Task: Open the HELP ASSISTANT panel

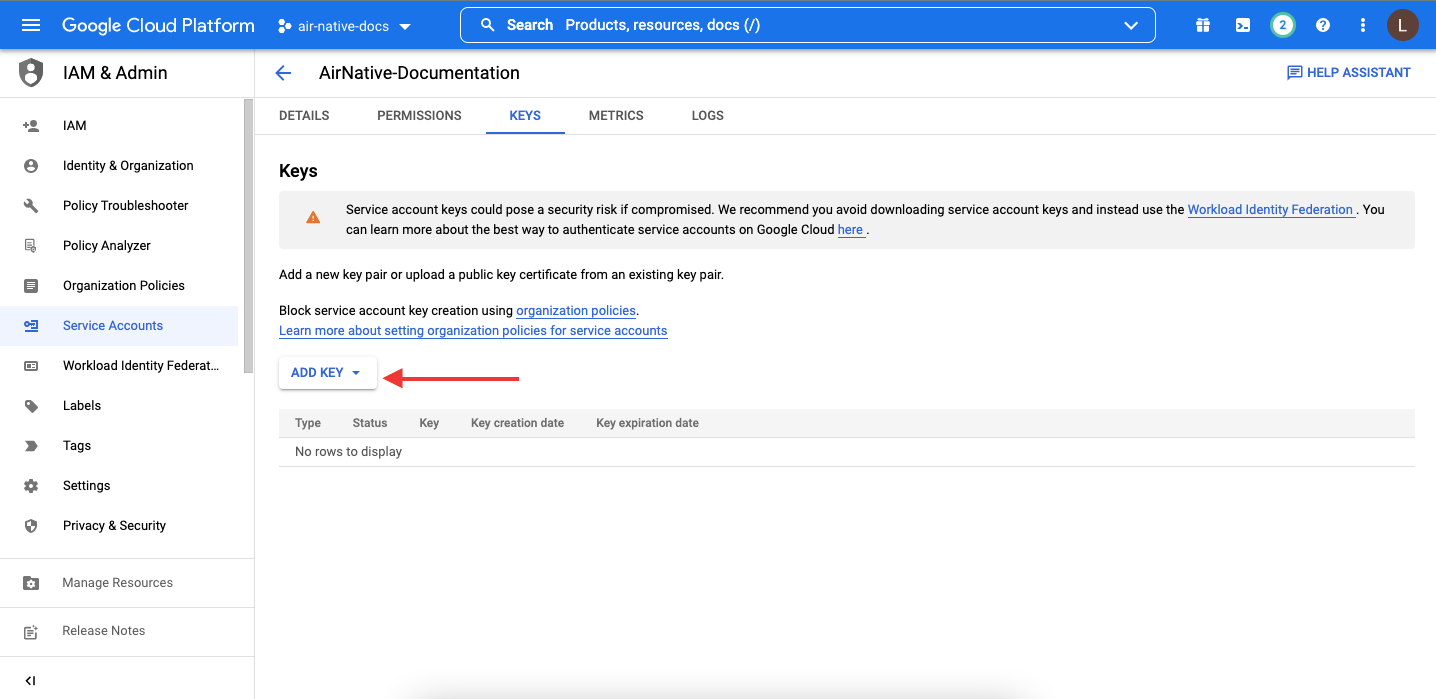Action: pos(1348,73)
